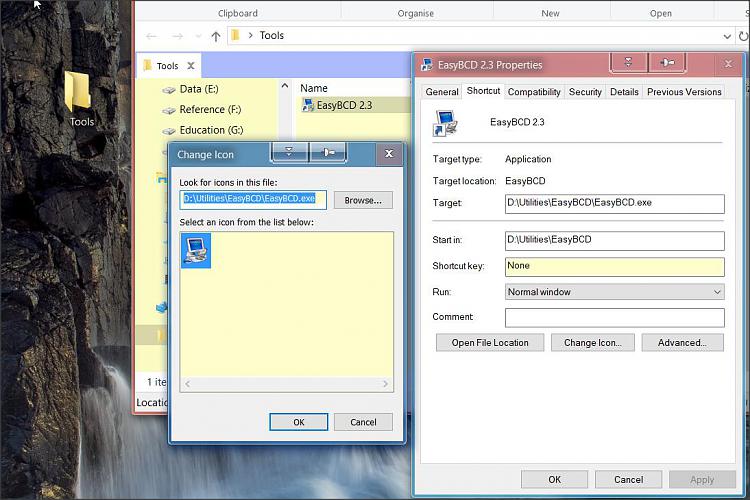Click the Properties window title icon
Screen dimensions: 750x500
coord(427,65)
